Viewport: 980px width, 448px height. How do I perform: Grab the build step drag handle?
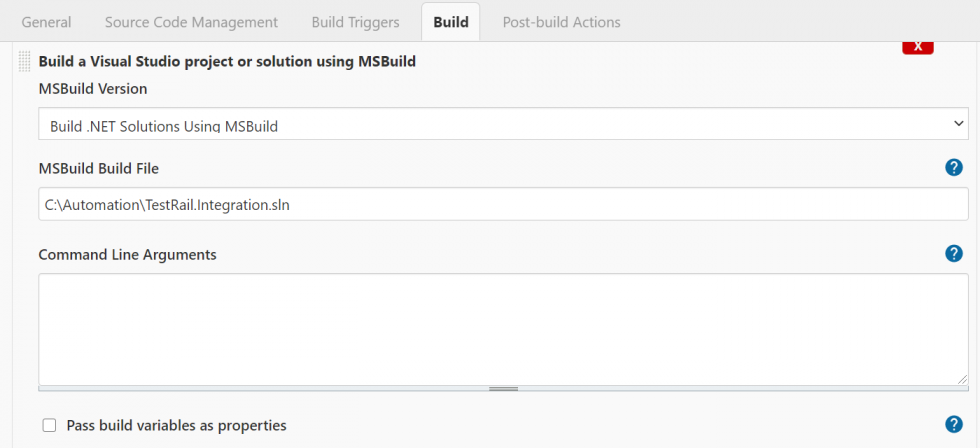click(x=25, y=62)
